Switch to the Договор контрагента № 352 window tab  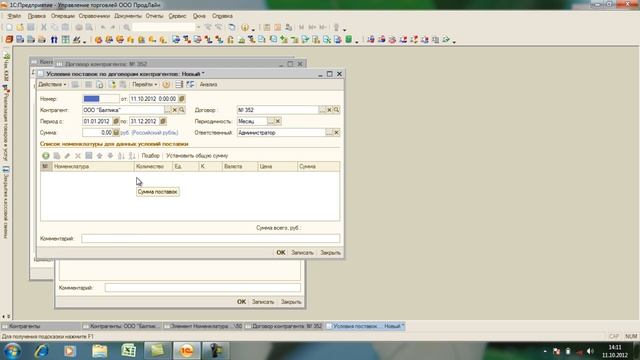click(284, 326)
